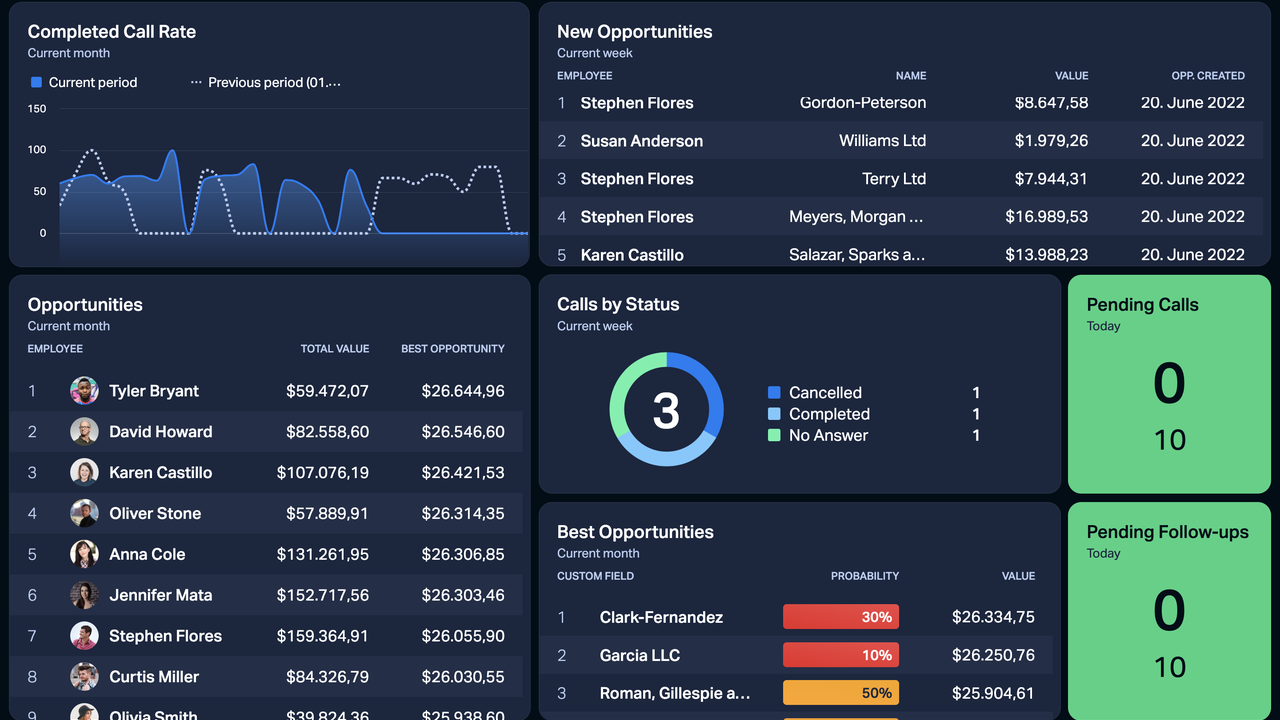Select Stephen Flores' avatar in Opportunities list
Screen dimensions: 1280x720
[x=84, y=636]
